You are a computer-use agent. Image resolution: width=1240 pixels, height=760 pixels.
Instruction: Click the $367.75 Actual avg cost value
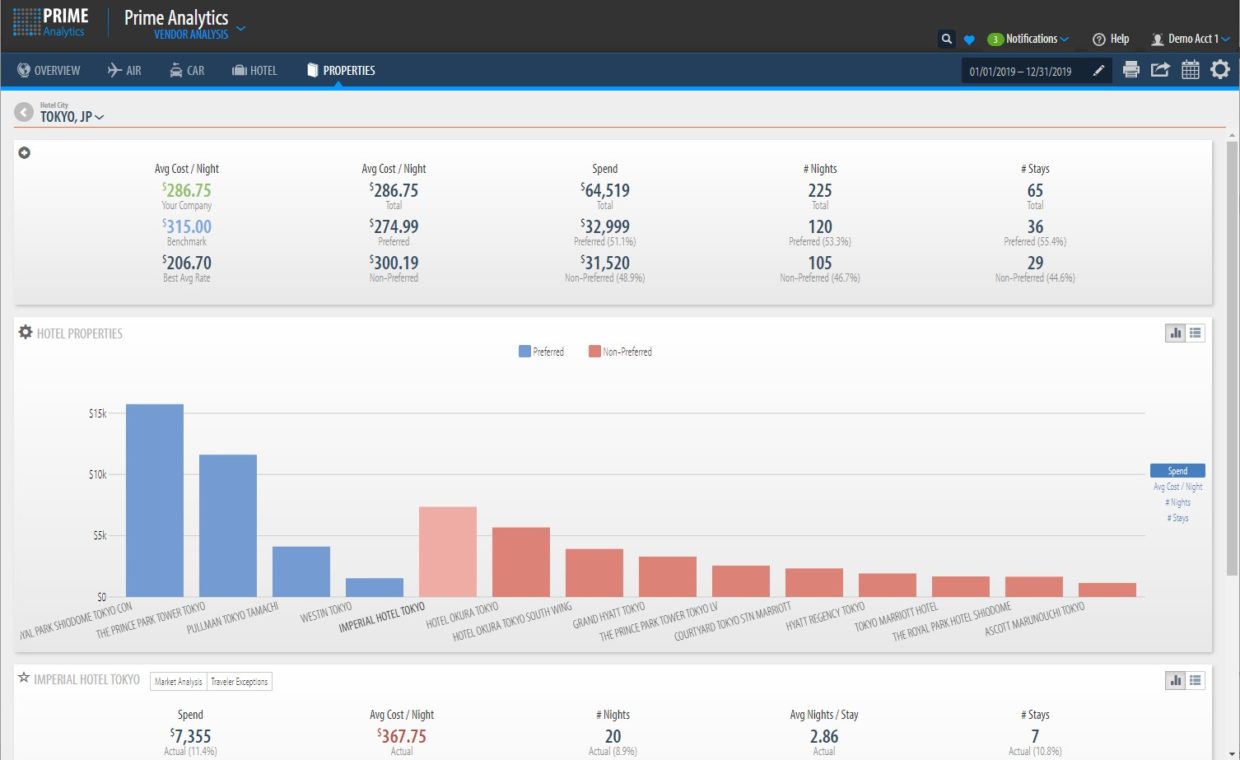[401, 736]
